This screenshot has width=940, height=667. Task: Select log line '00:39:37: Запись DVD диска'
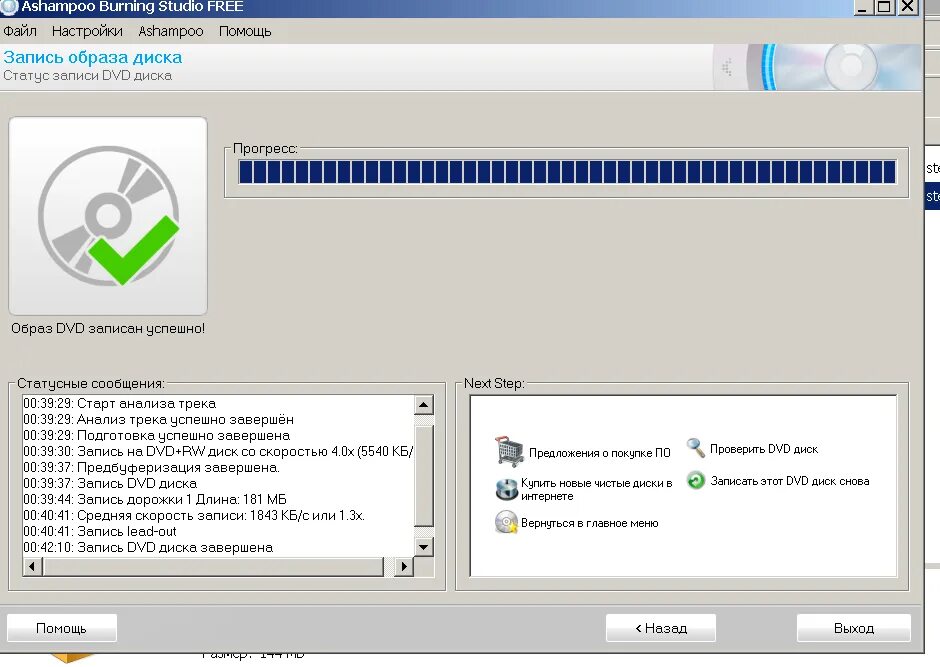click(110, 483)
